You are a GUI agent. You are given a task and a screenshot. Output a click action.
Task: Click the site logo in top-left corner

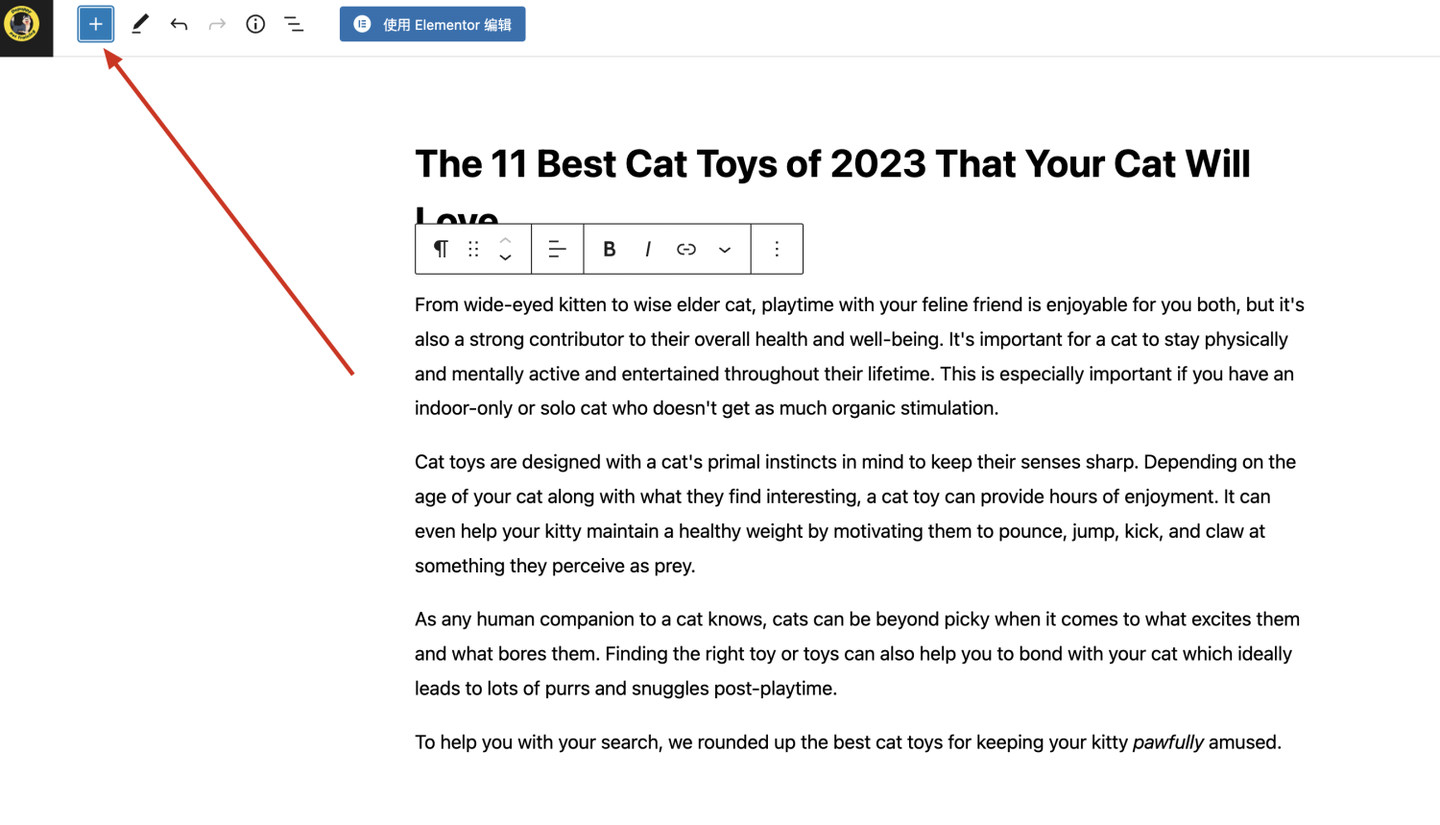click(22, 24)
